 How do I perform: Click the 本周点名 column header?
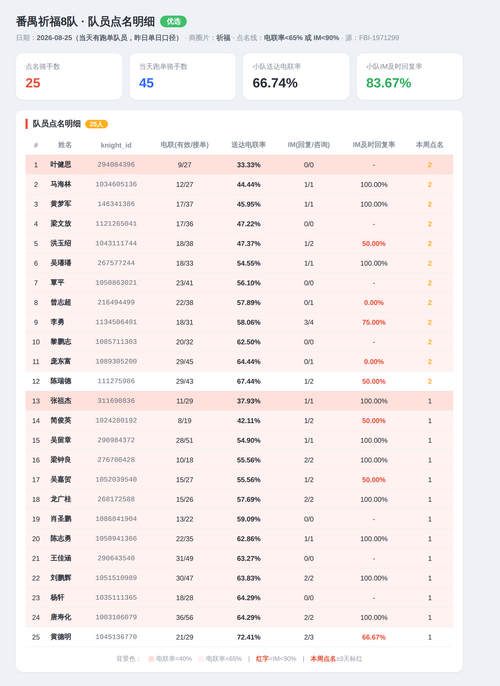point(430,145)
